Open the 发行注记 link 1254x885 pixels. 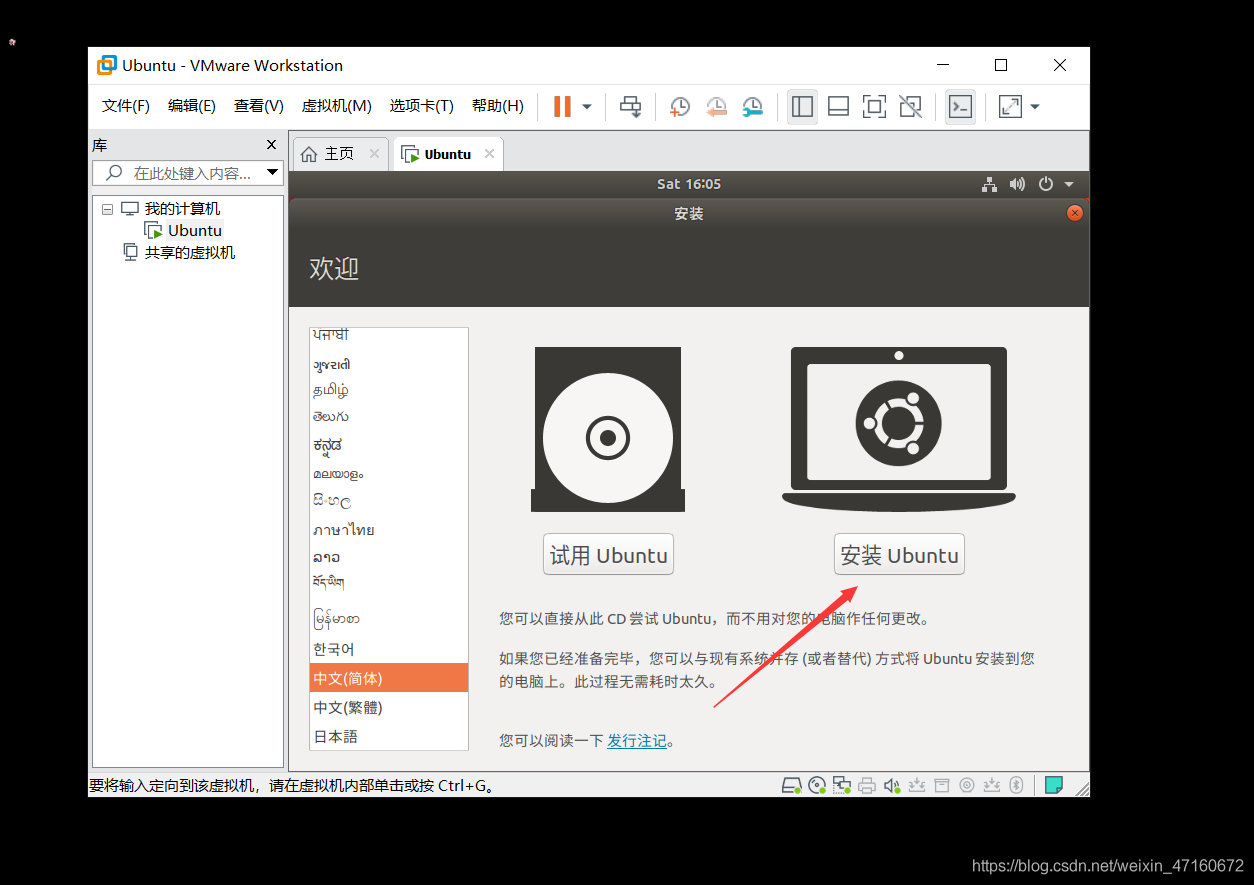[x=637, y=741]
